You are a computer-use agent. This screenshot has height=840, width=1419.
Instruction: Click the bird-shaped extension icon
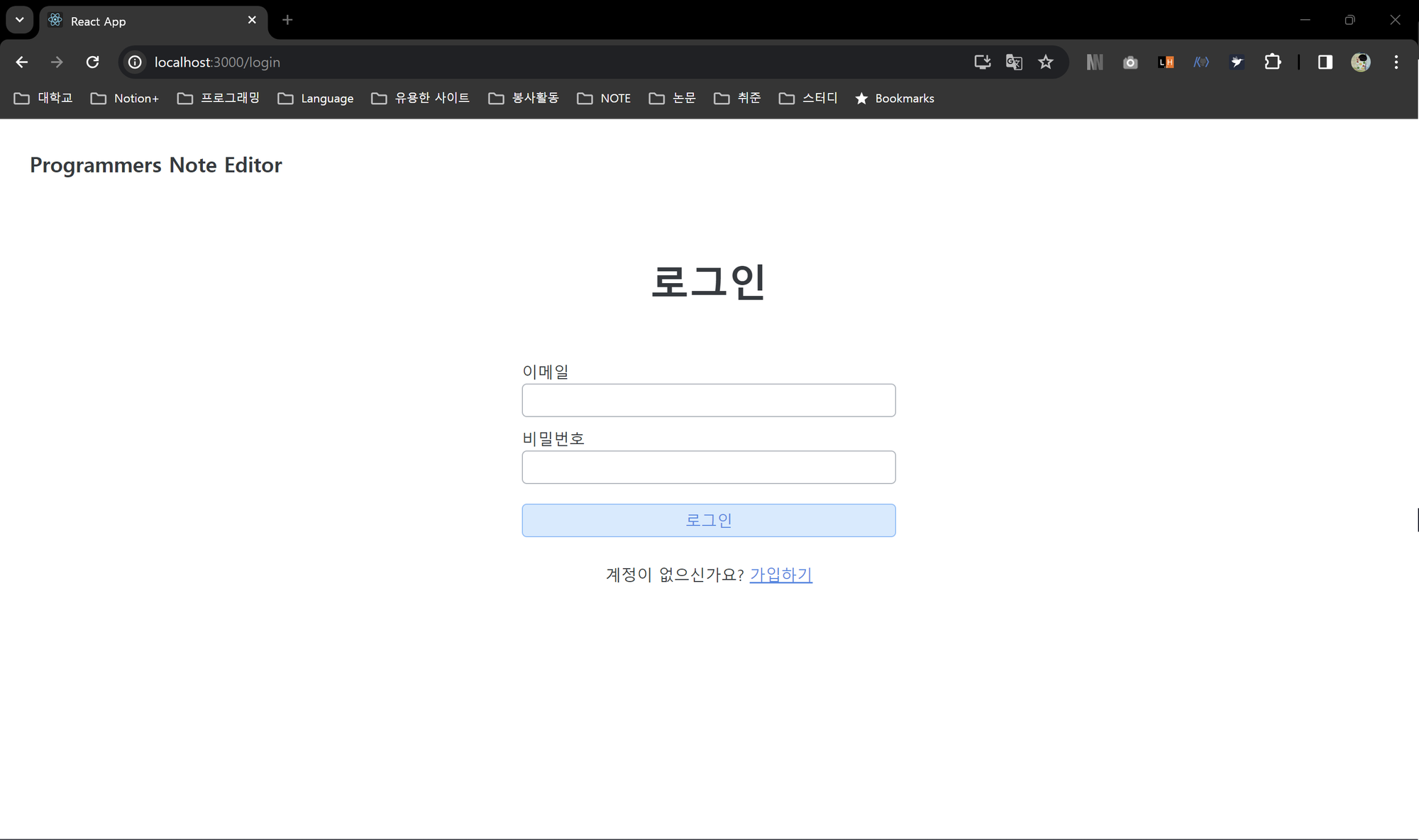coord(1237,62)
